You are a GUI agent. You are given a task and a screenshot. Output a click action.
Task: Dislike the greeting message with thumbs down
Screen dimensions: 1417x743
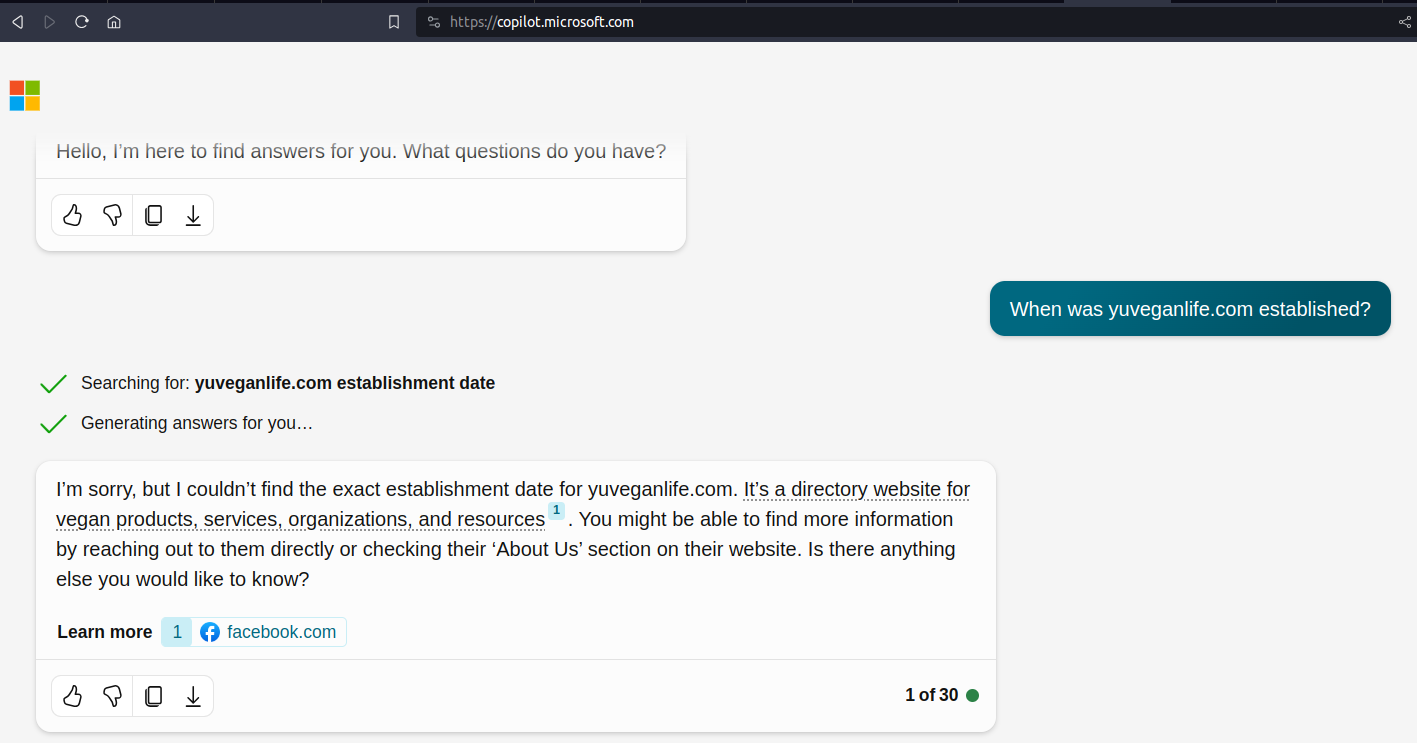coord(113,215)
